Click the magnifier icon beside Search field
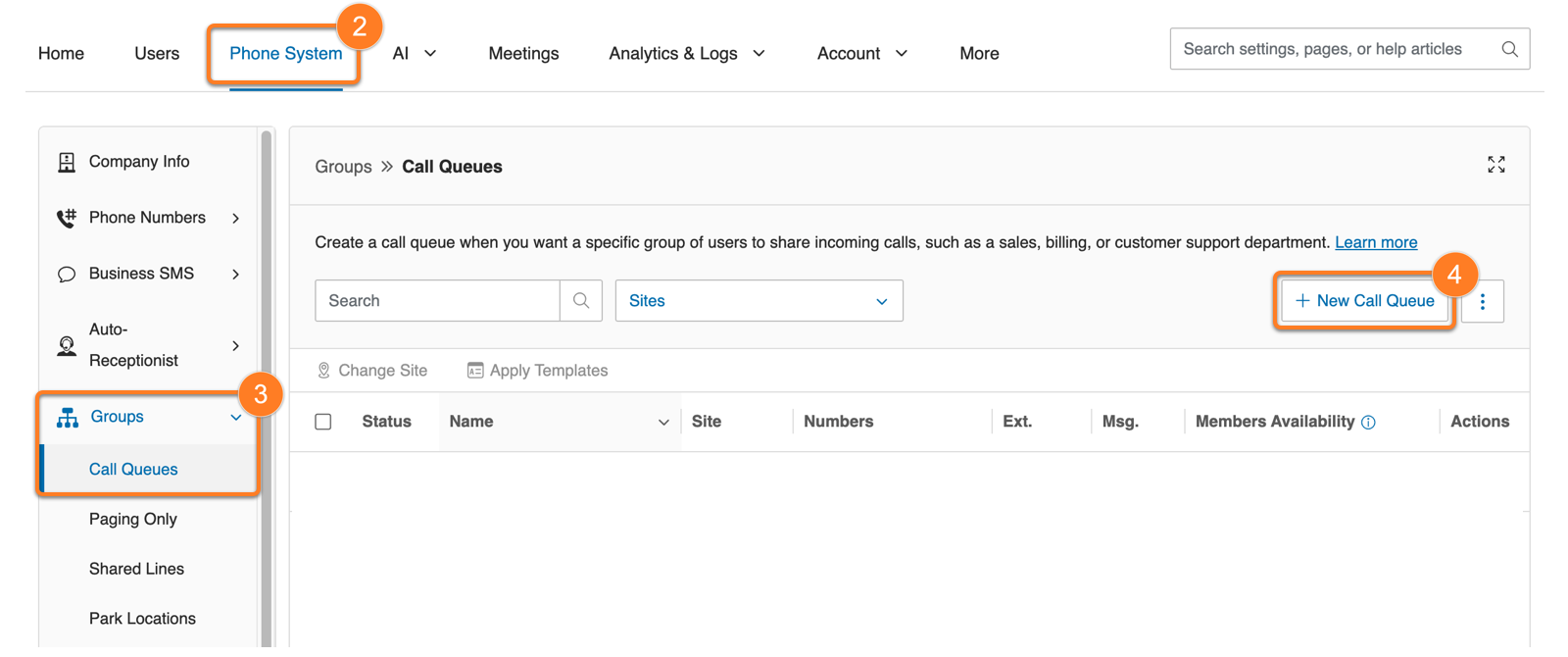Screen dimensions: 1568x657 (x=581, y=301)
